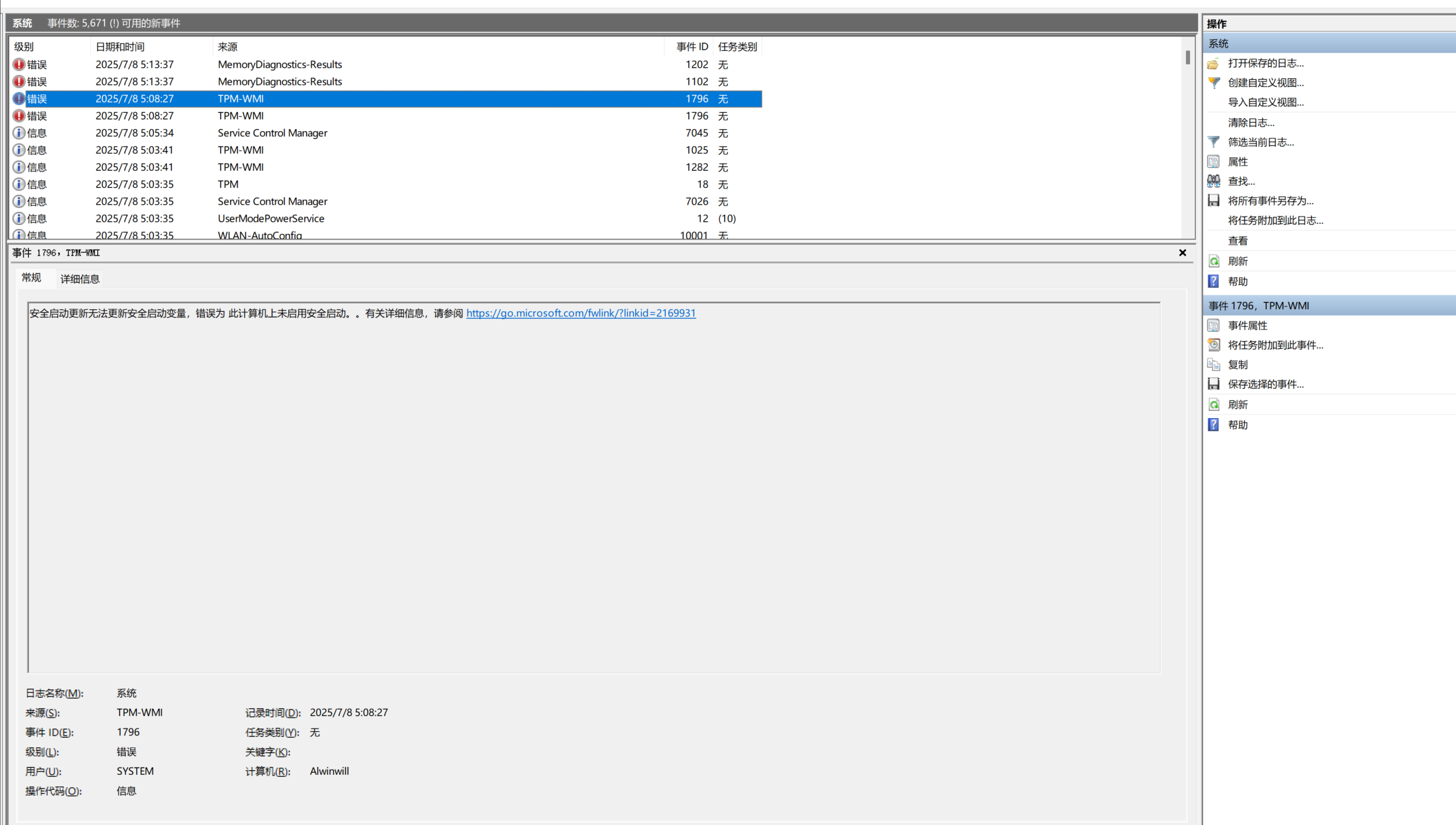Select the unselected TPM-WMI 1796 error row
This screenshot has height=825, width=1456.
coord(386,116)
